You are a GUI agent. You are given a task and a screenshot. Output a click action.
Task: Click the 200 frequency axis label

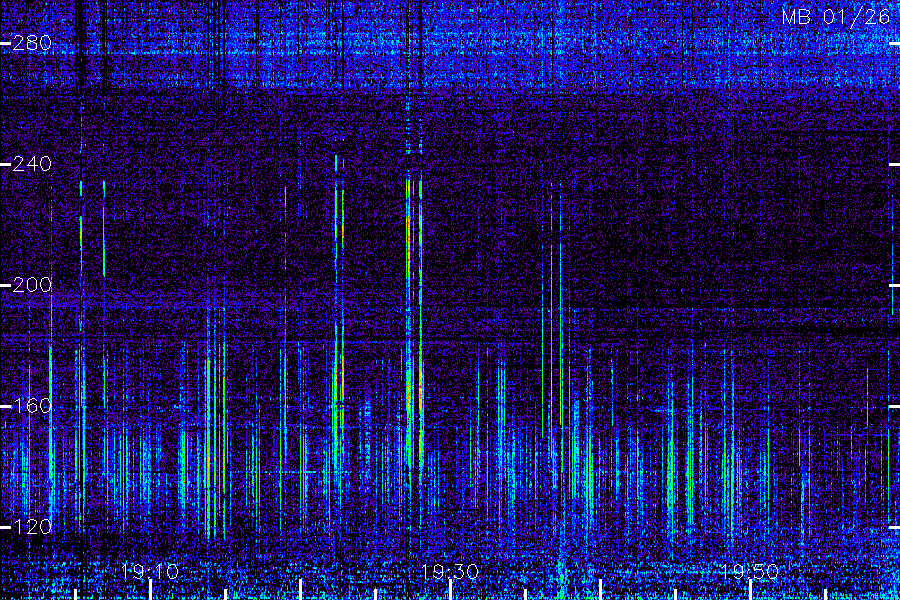point(32,285)
